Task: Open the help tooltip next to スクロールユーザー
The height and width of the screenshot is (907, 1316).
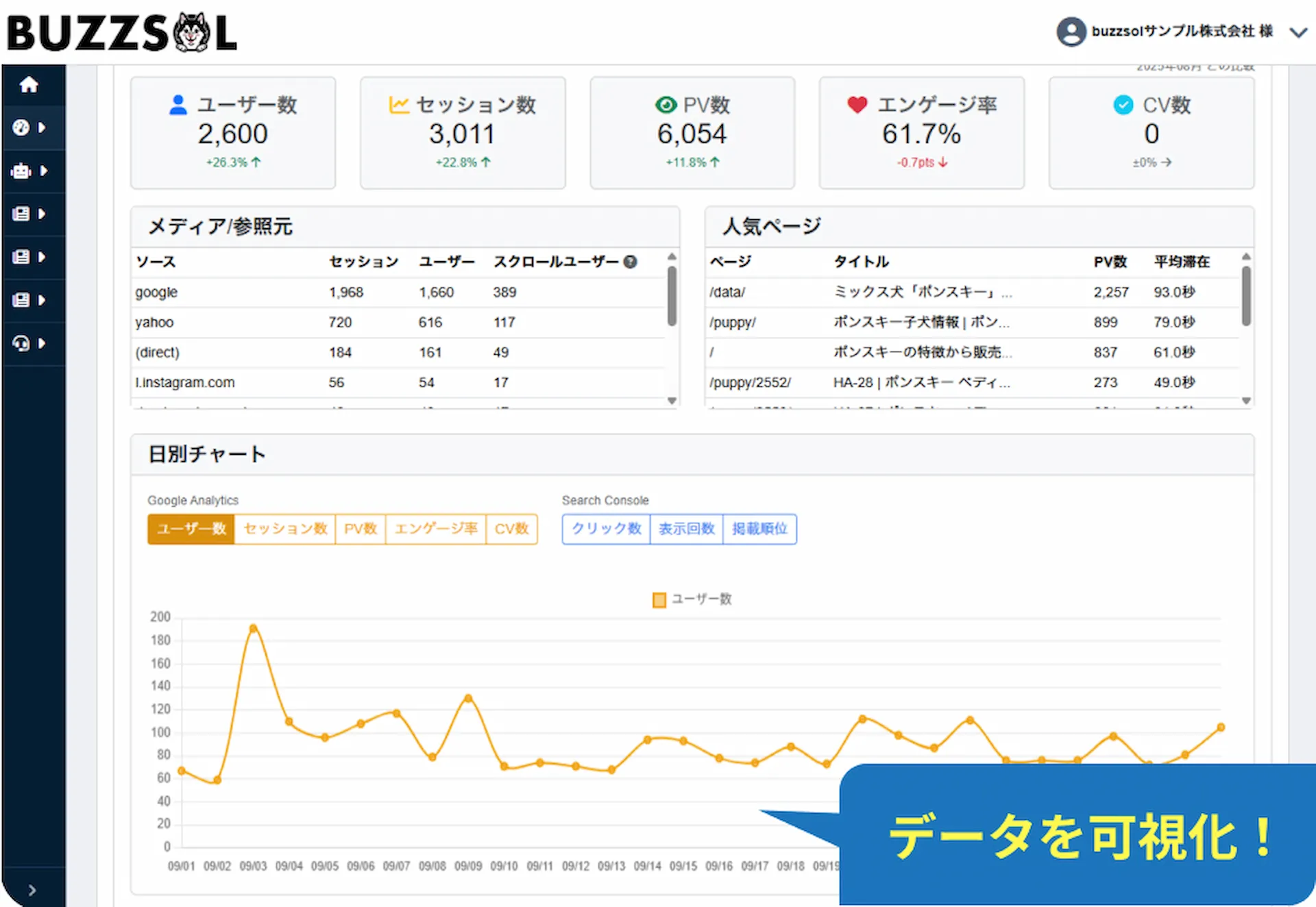Action: click(631, 262)
